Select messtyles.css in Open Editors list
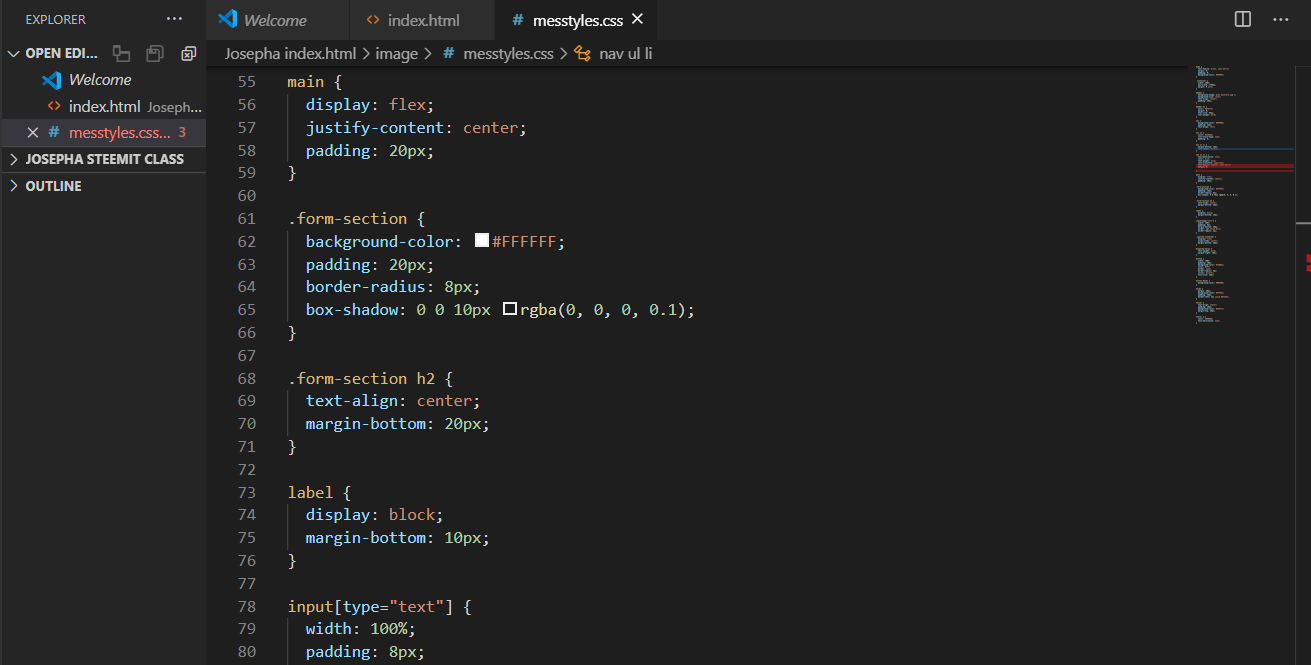 103,132
